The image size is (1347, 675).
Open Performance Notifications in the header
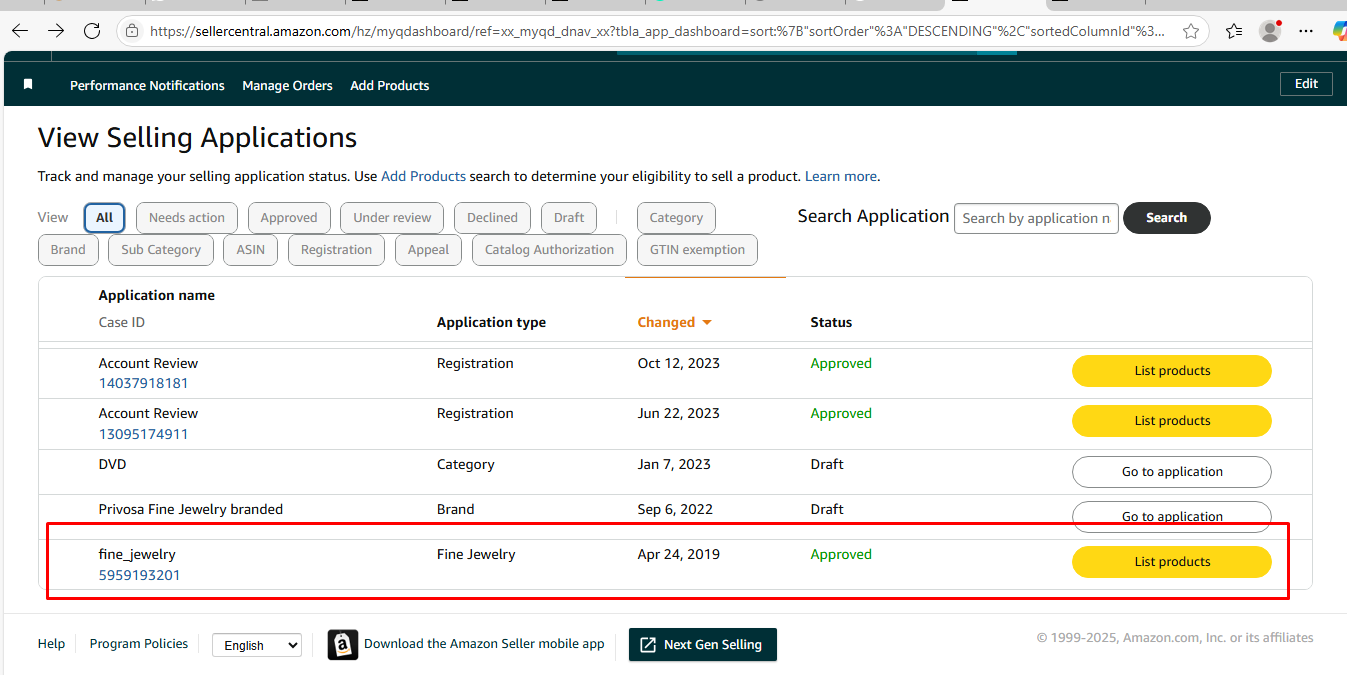(147, 86)
